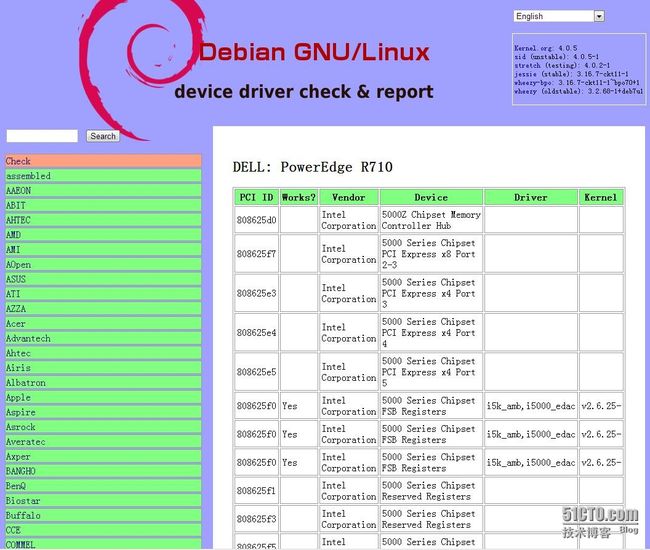This screenshot has width=650, height=550.
Task: Select PCI ID 808625e5 cell
Action: (256, 372)
